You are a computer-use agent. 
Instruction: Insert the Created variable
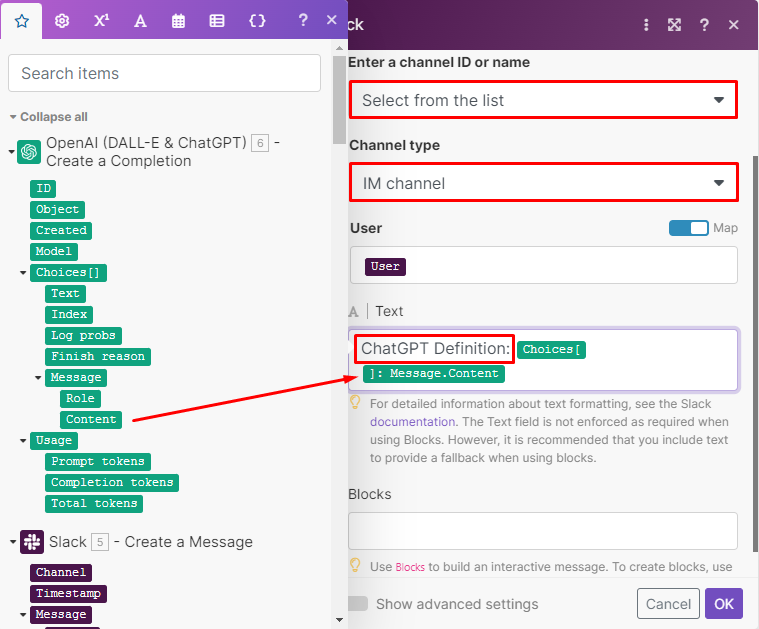pyautogui.click(x=61, y=230)
